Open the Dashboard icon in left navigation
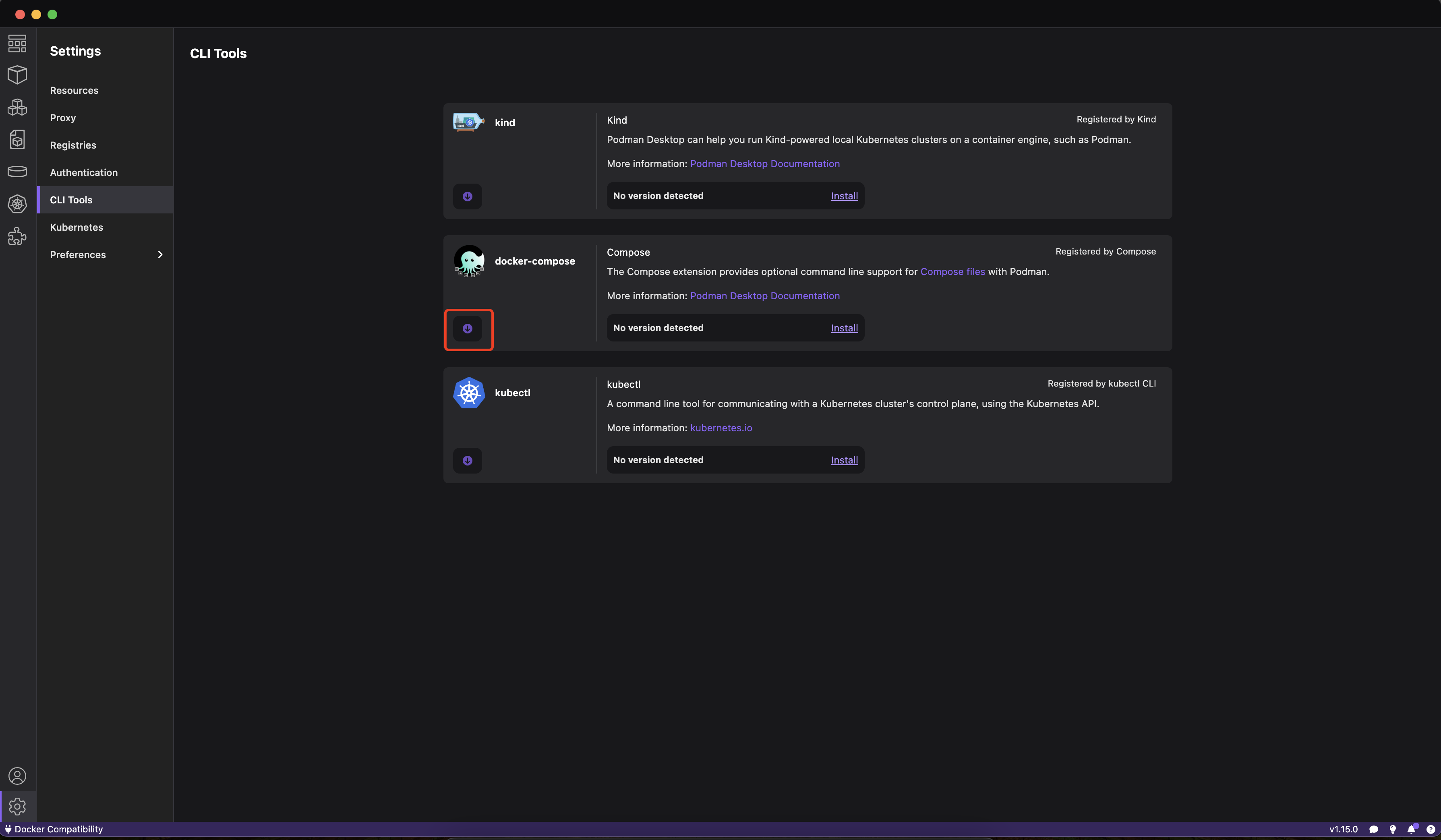The height and width of the screenshot is (840, 1441). [x=17, y=43]
